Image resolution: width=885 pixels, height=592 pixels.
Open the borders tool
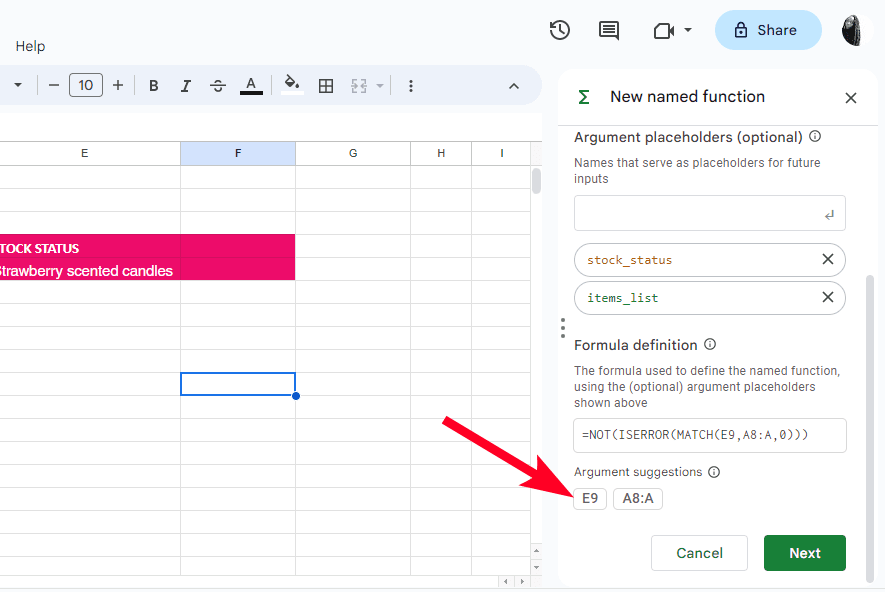[x=326, y=86]
